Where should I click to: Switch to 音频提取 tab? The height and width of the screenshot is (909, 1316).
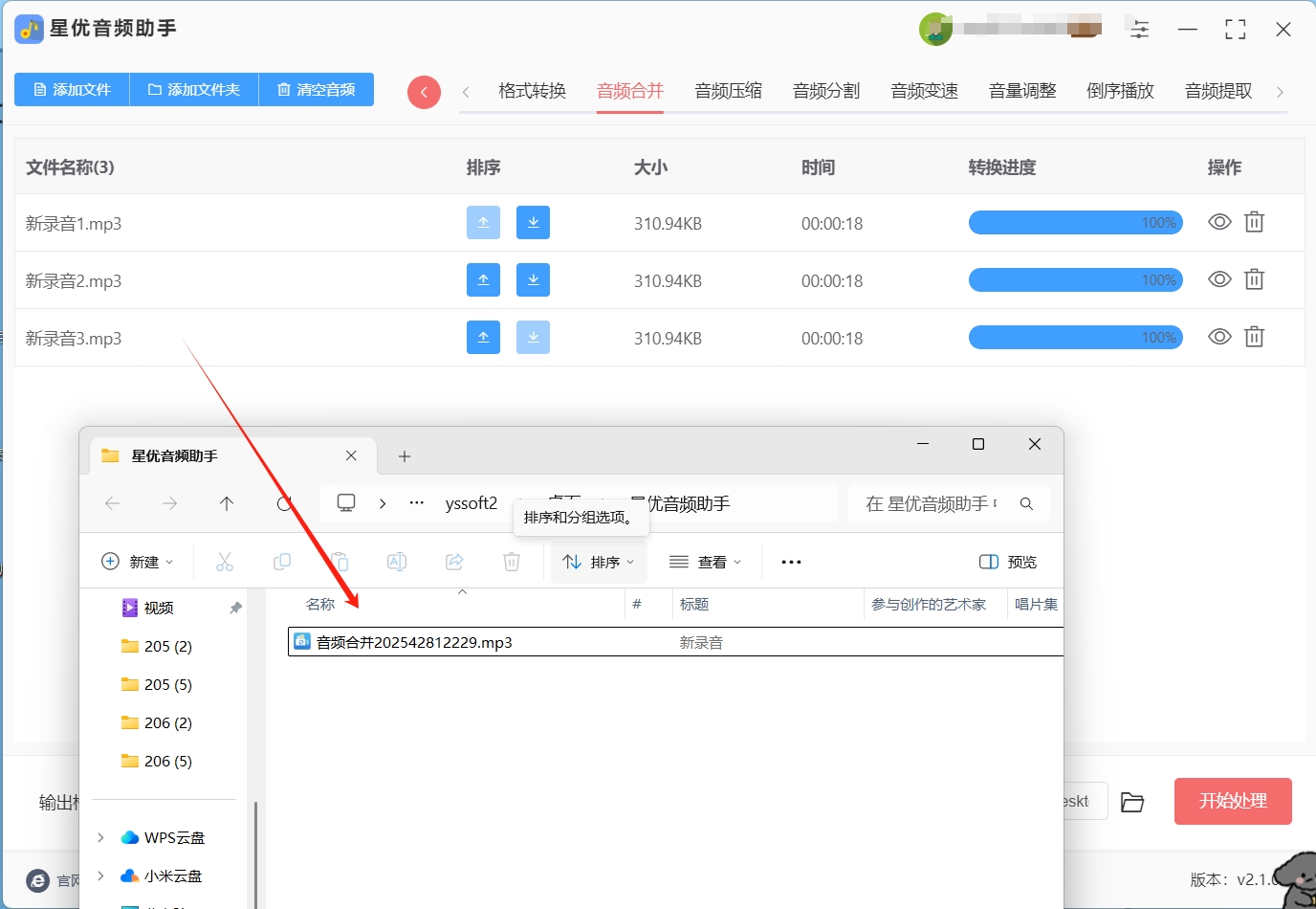[1218, 91]
